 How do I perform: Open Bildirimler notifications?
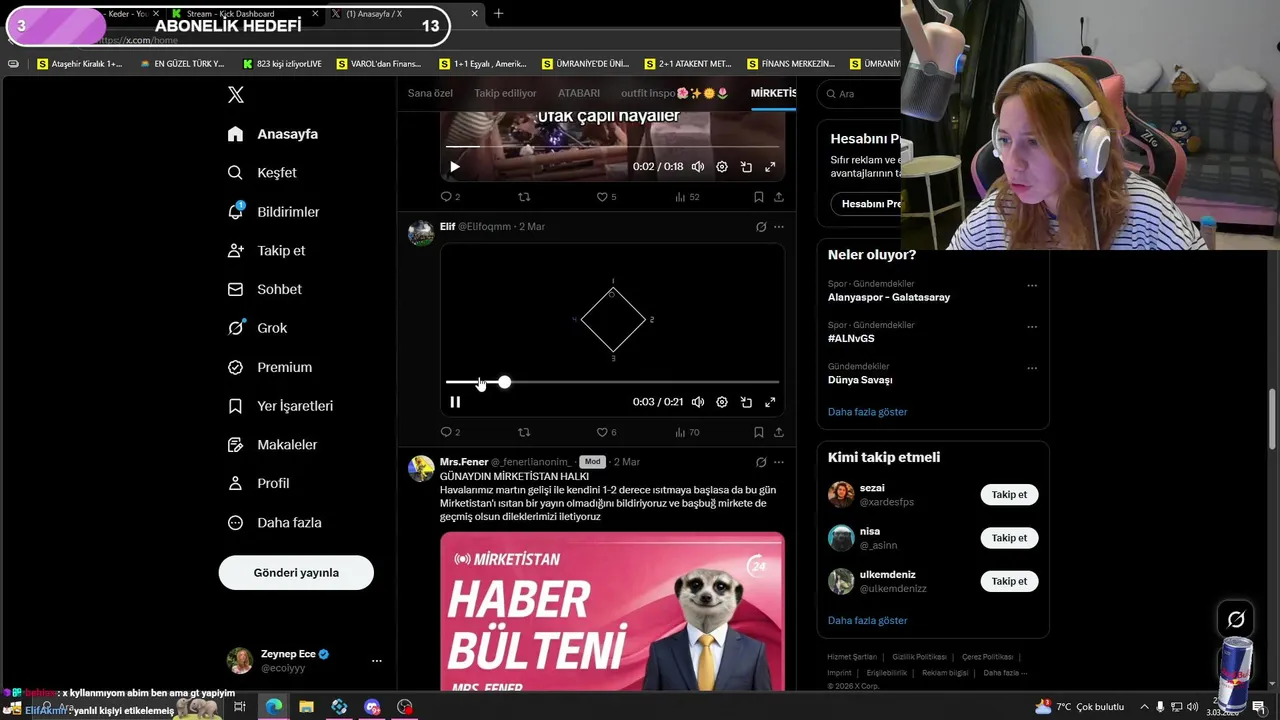(274, 212)
